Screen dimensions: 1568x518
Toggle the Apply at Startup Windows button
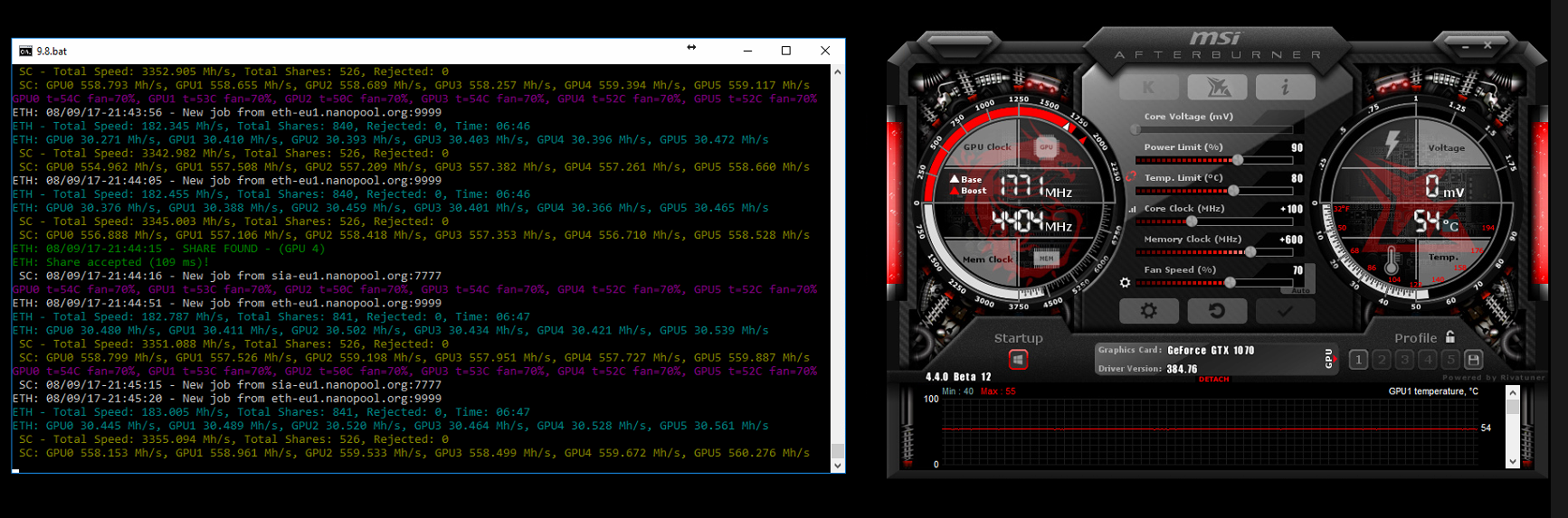click(1018, 360)
